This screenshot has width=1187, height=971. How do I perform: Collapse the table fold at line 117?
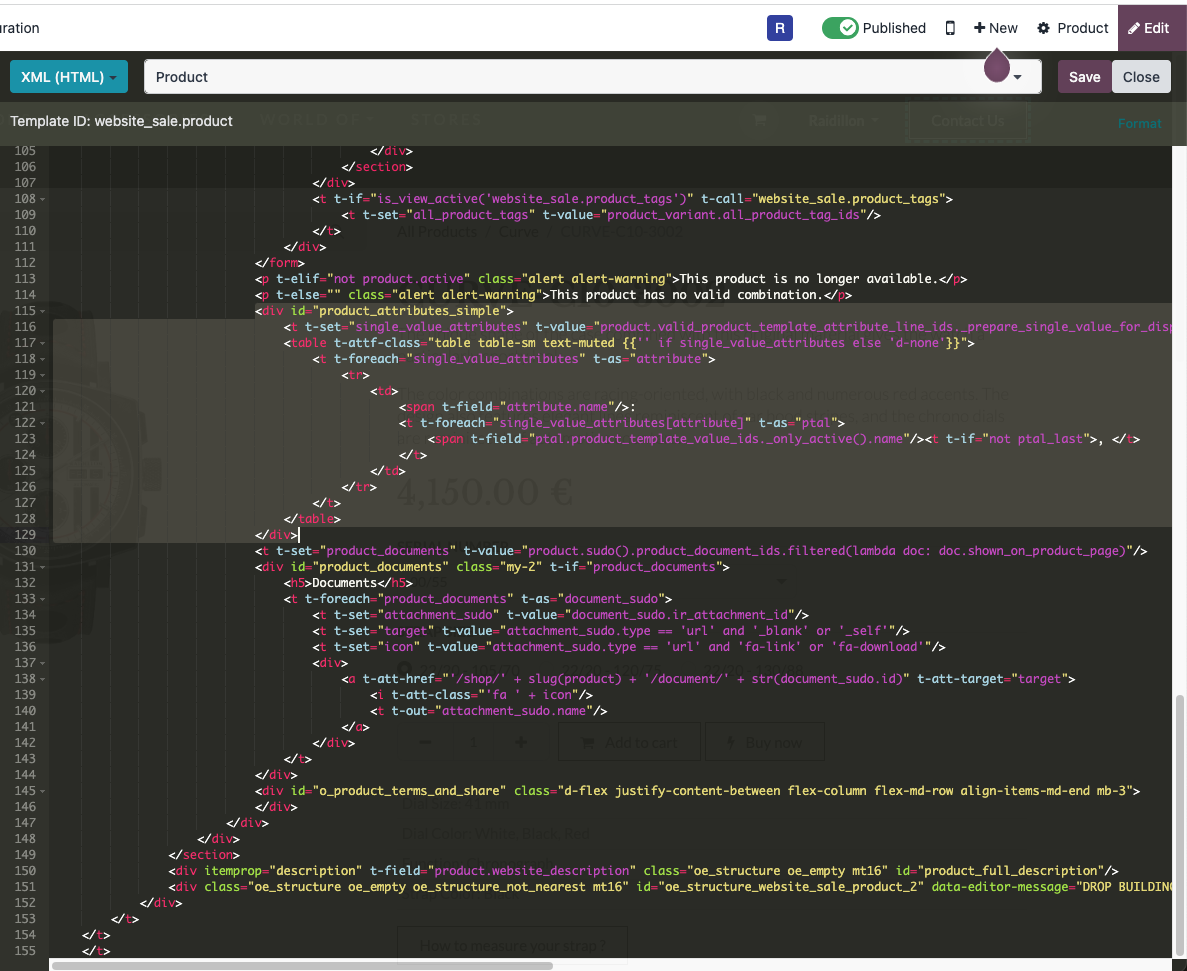click(42, 343)
